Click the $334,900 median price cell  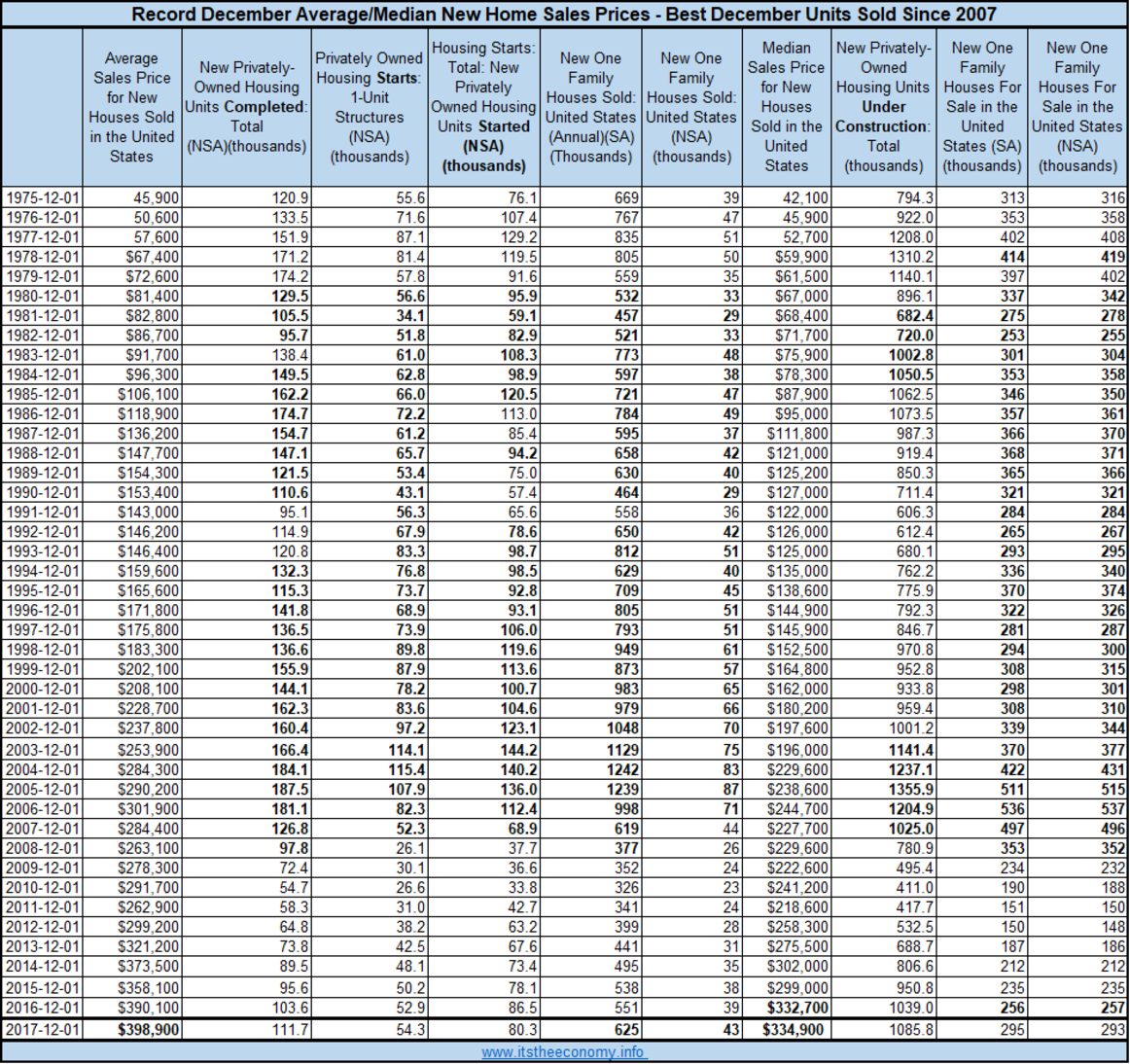click(787, 1029)
